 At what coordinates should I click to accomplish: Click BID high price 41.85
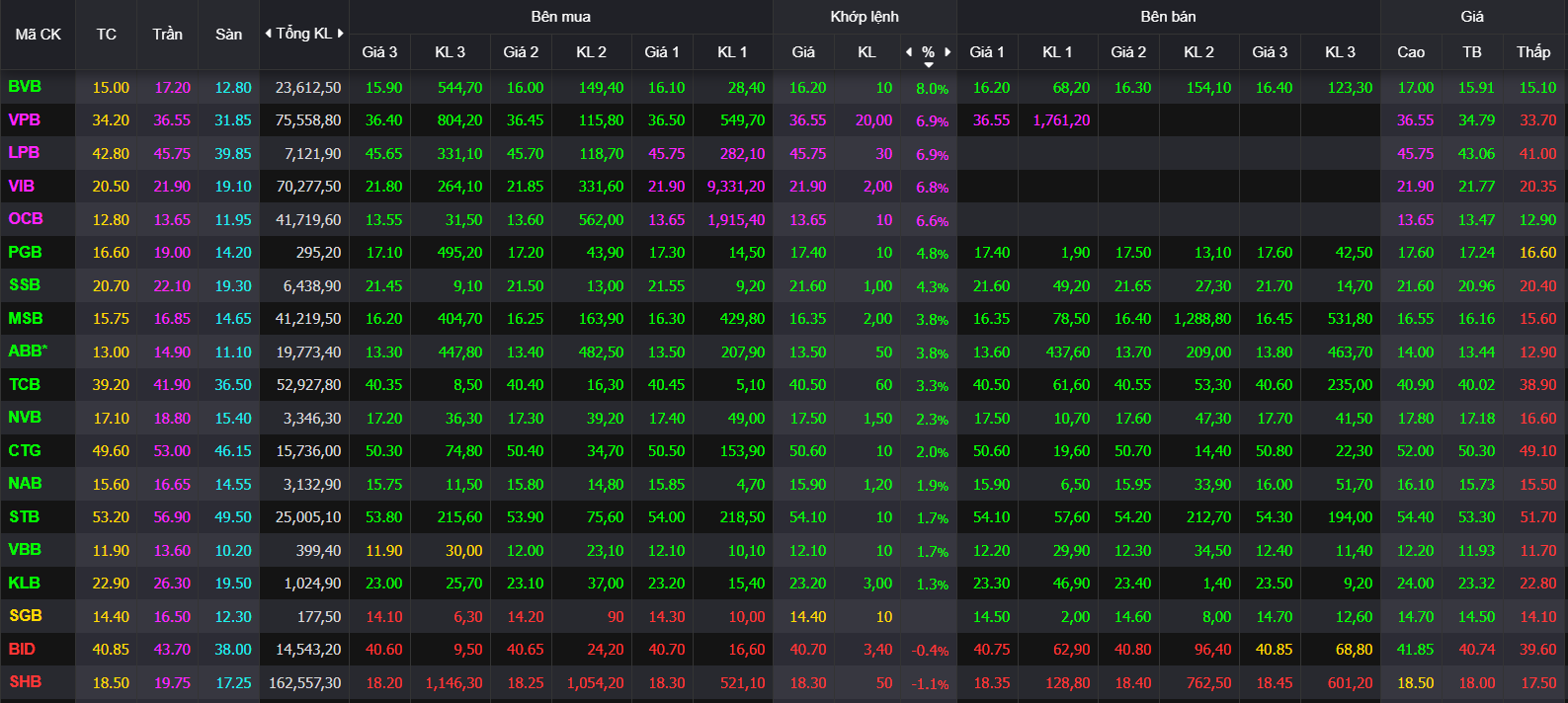click(x=1415, y=650)
